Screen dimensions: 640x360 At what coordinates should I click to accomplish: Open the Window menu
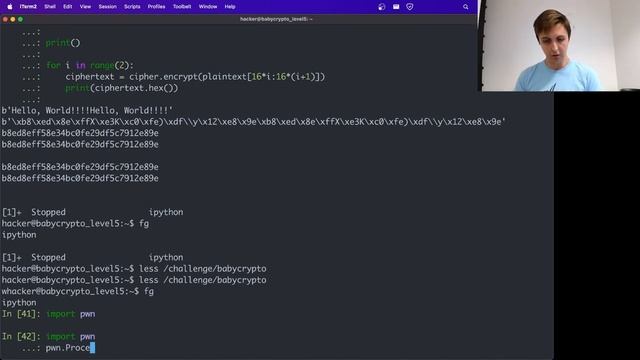tap(208, 7)
